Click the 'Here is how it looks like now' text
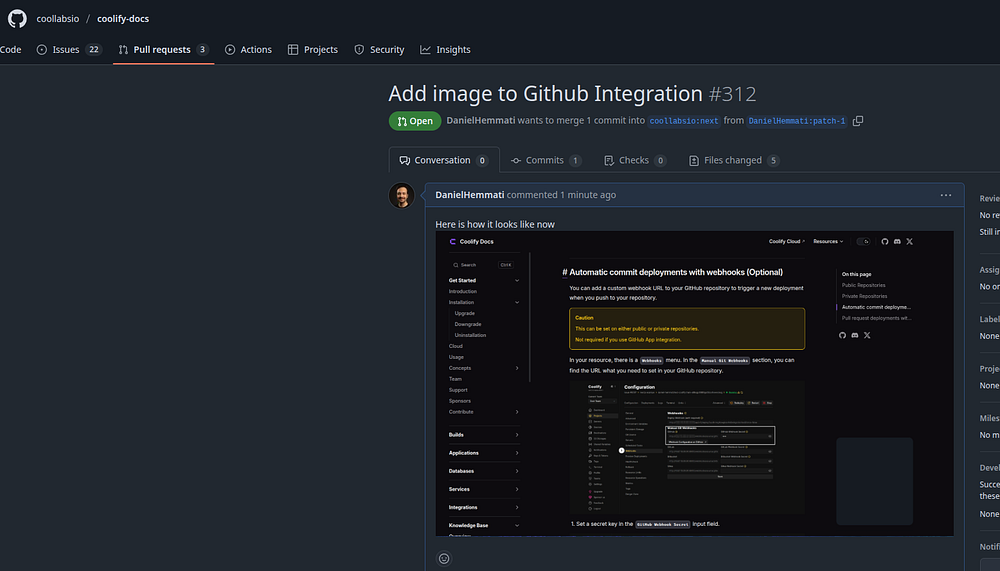The width and height of the screenshot is (1000, 571). point(495,224)
